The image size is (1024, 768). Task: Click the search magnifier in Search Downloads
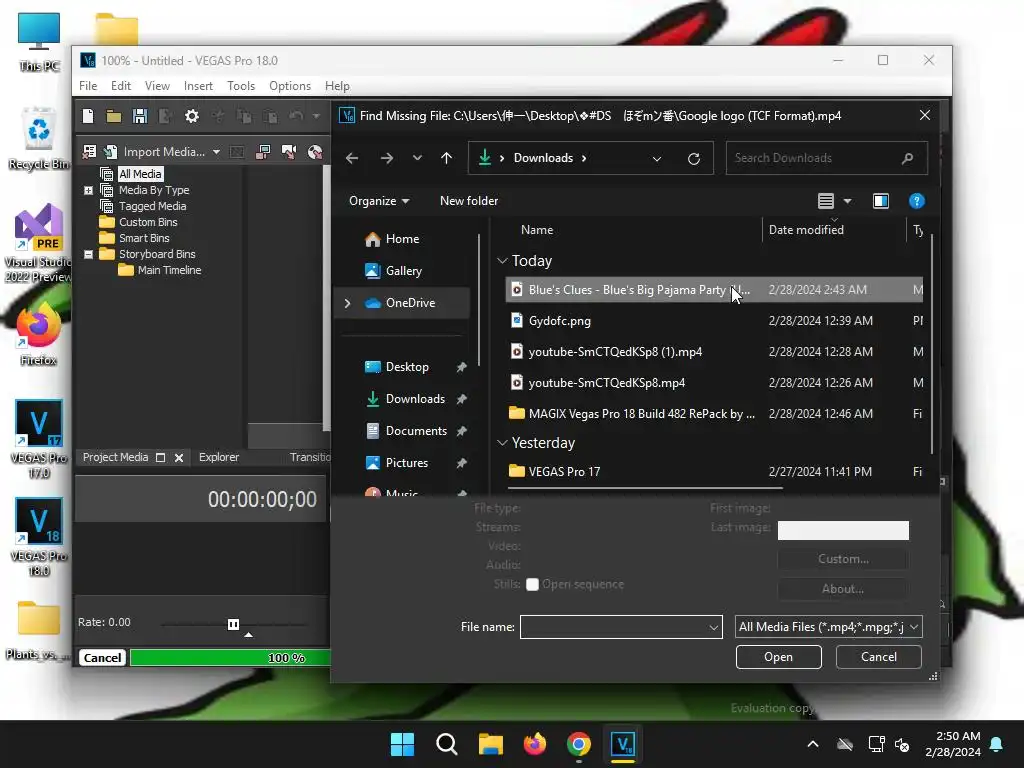click(x=907, y=158)
